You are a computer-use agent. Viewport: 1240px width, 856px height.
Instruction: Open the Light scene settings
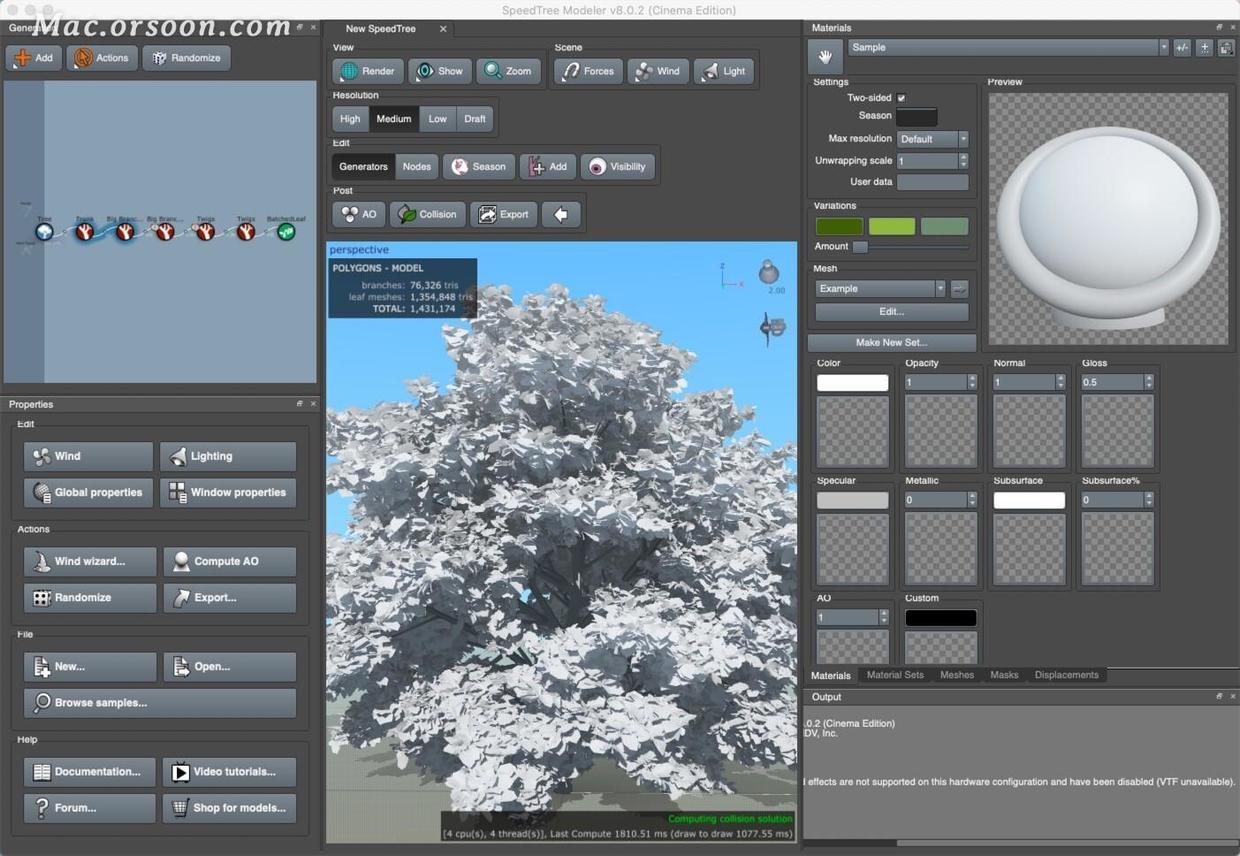pyautogui.click(x=724, y=71)
